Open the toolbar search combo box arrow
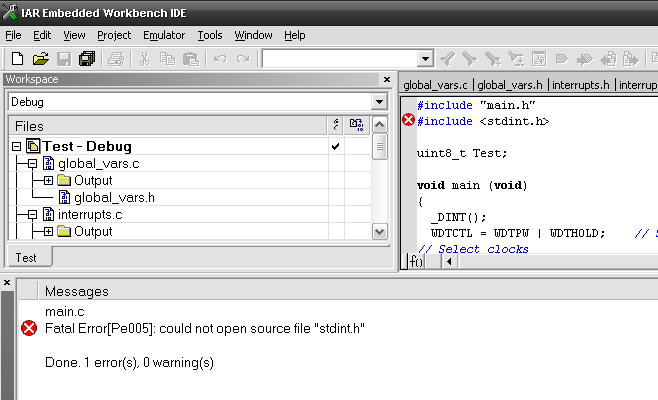This screenshot has height=400, width=658. click(x=425, y=59)
